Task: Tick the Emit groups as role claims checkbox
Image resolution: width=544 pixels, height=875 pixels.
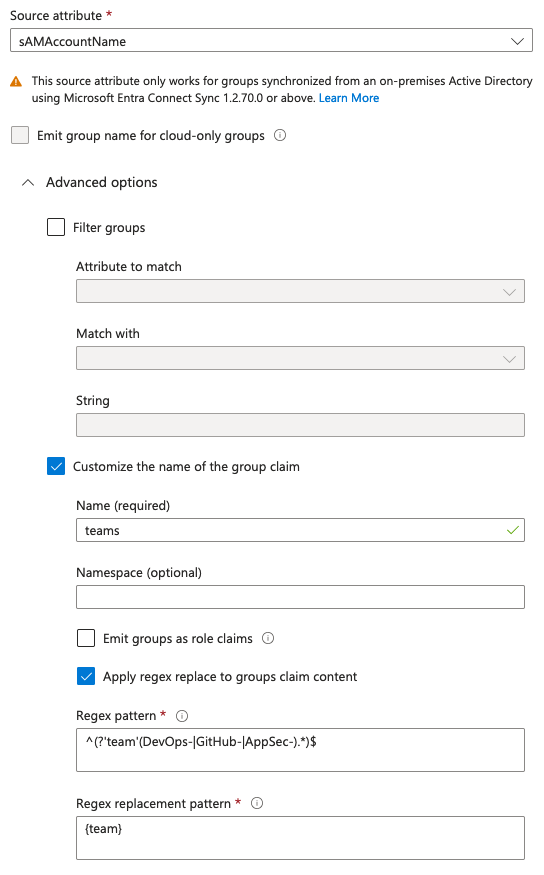Action: (86, 638)
